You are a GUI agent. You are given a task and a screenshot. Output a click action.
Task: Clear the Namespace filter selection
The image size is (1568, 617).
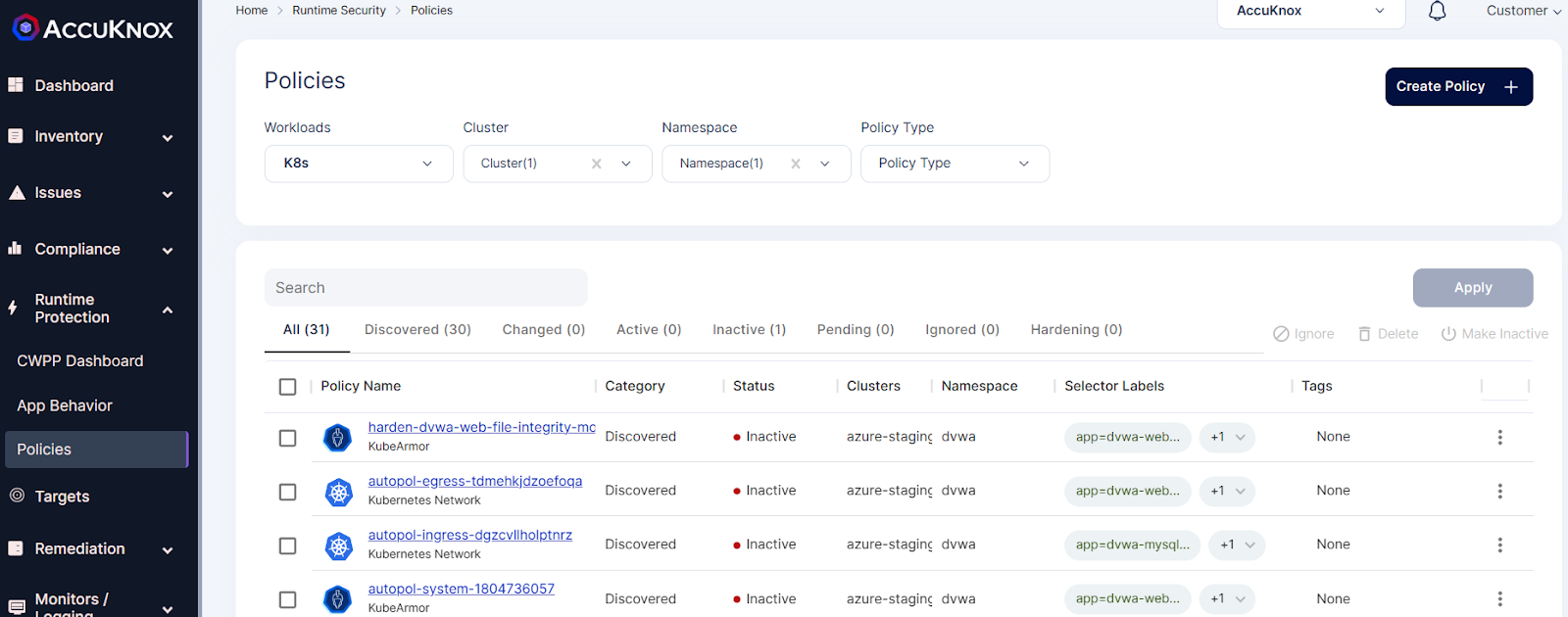click(796, 164)
